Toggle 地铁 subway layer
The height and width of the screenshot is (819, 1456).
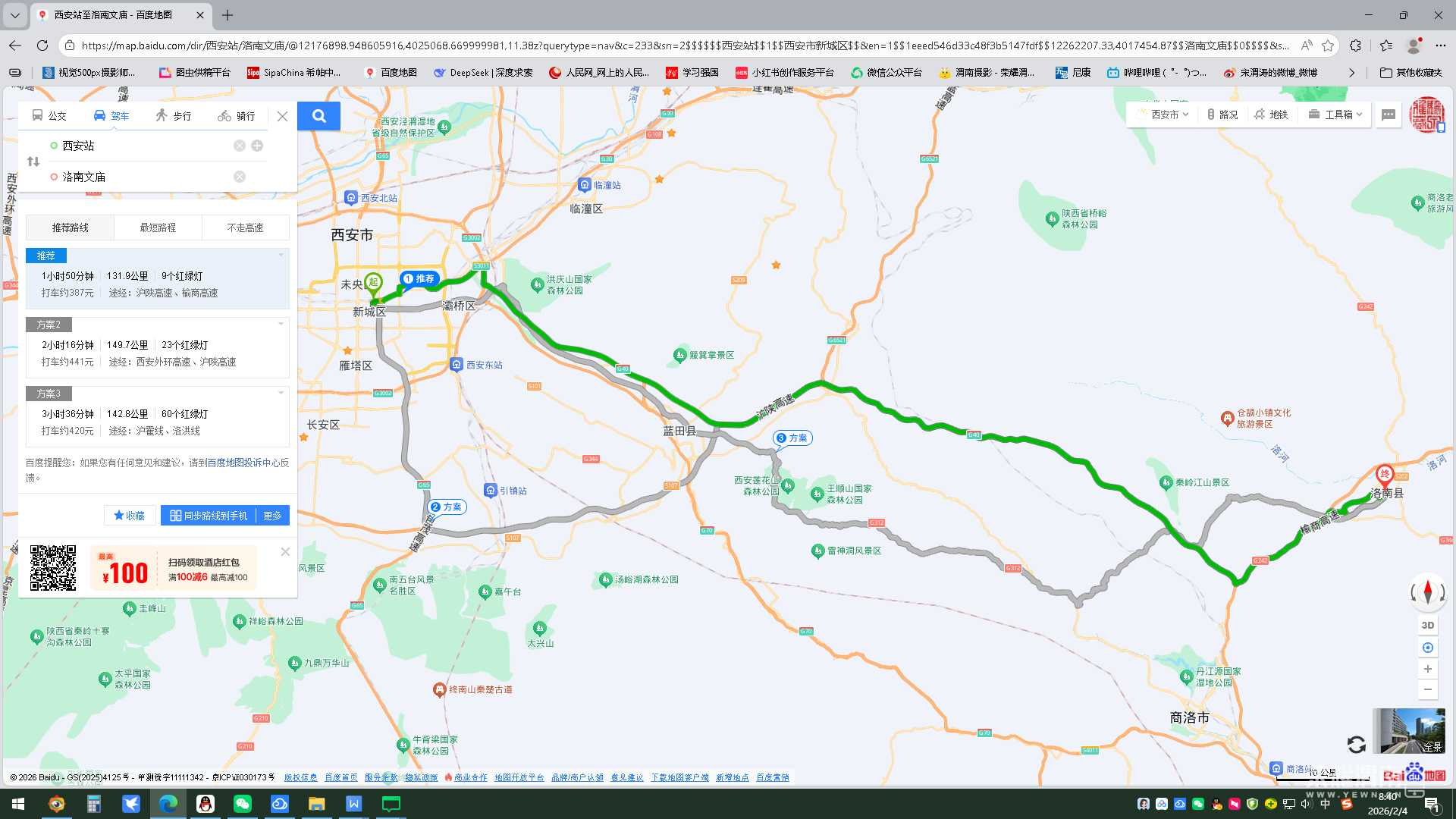coord(1271,115)
